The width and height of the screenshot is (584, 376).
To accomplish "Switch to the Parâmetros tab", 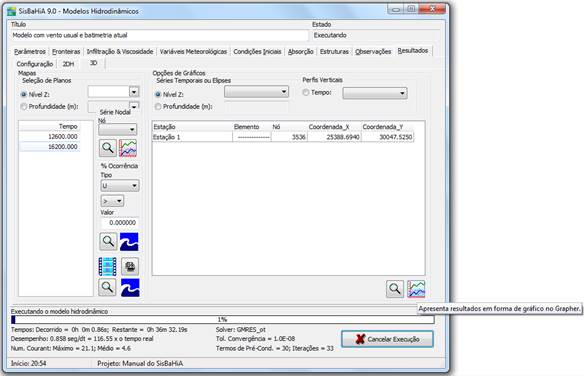I will [x=30, y=51].
